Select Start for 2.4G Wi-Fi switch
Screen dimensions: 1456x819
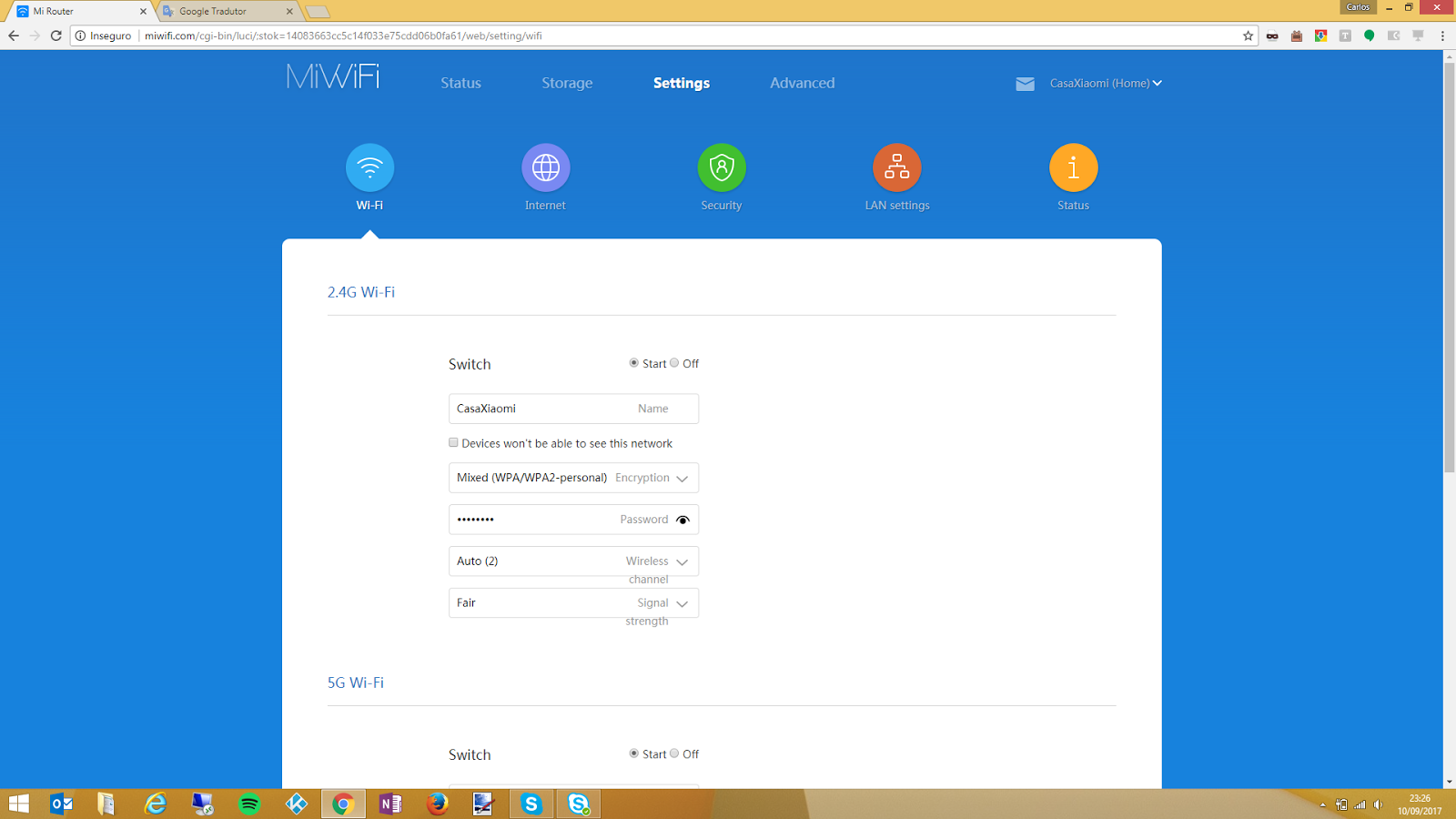634,363
